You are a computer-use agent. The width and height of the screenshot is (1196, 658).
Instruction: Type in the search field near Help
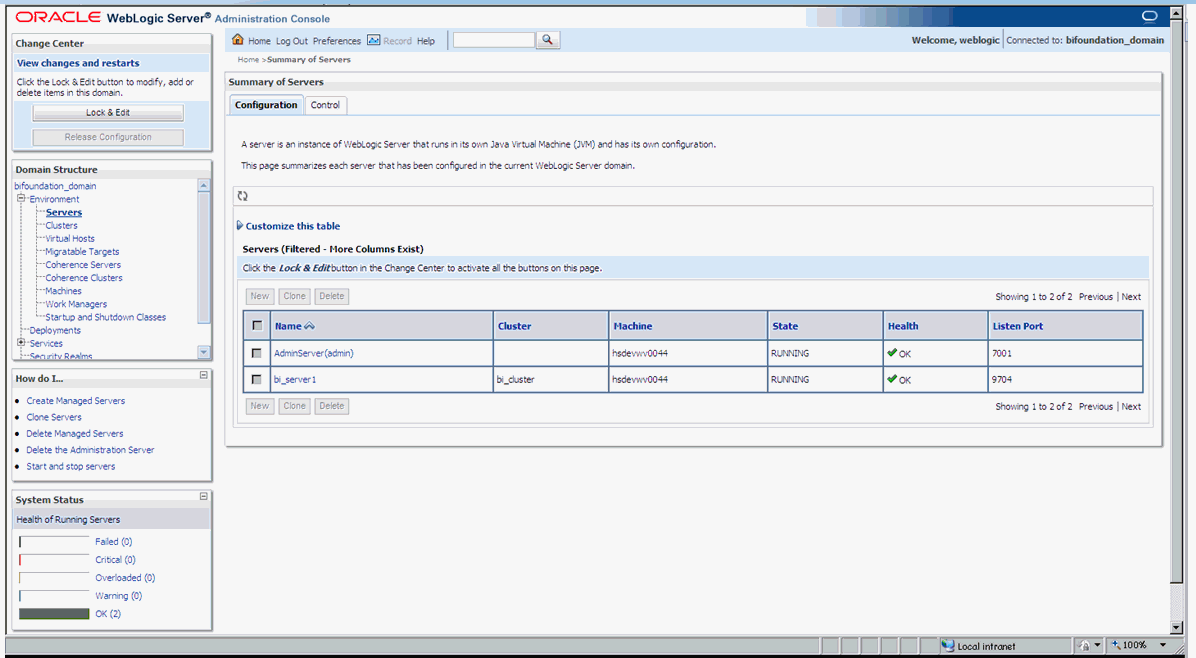[494, 39]
